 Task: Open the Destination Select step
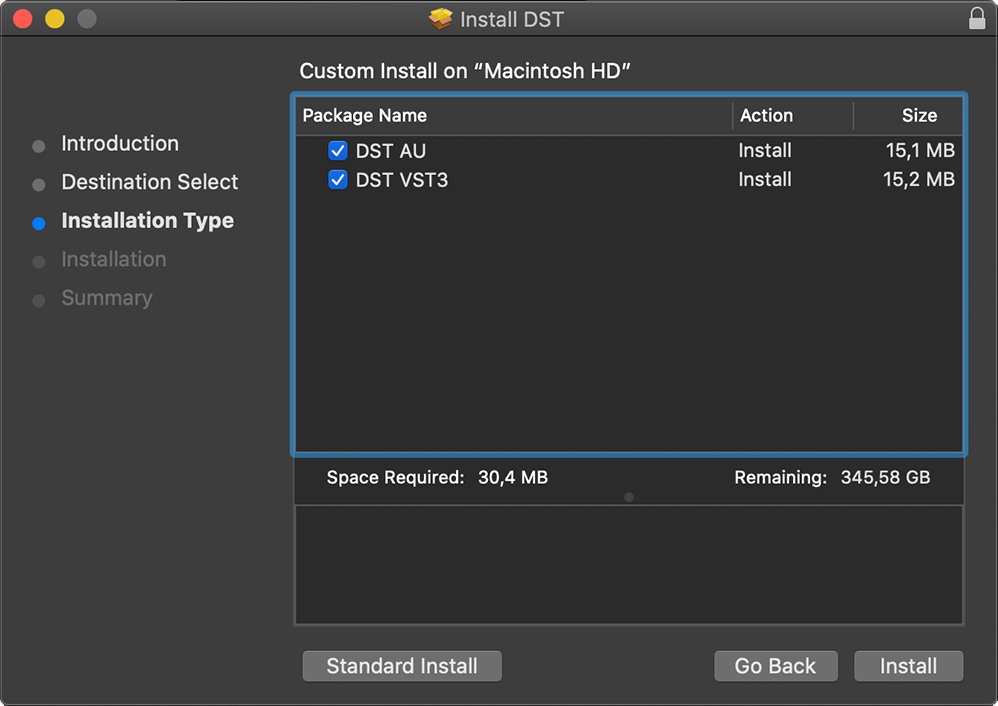point(149,182)
